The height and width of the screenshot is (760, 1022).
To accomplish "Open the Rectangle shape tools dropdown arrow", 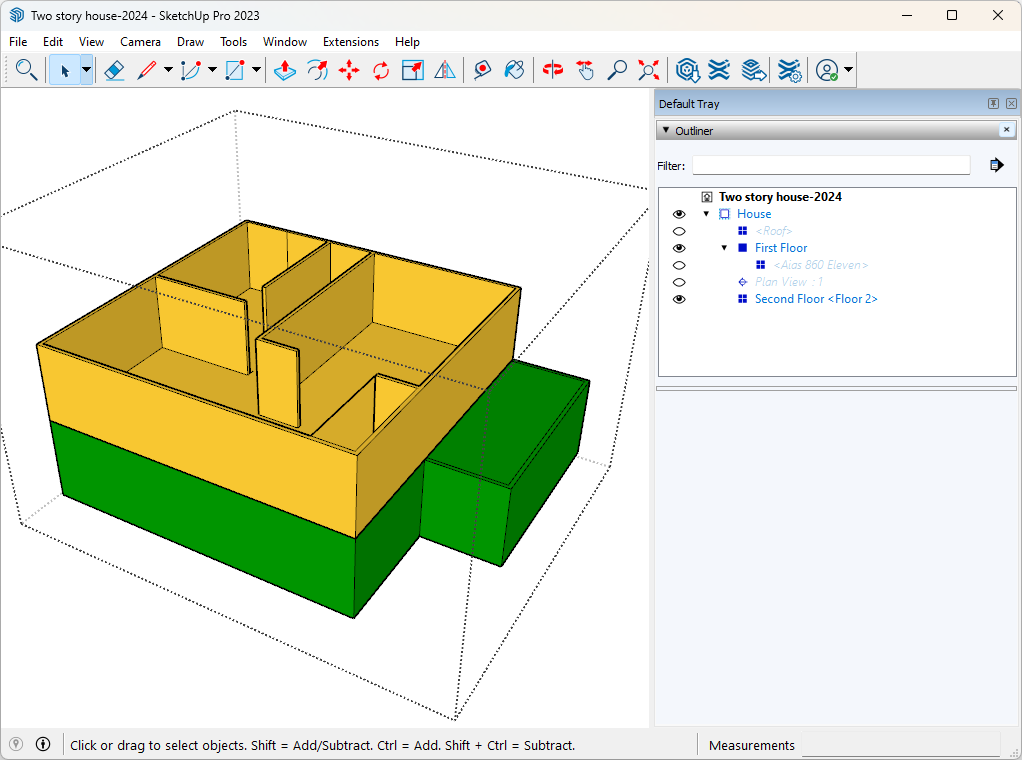I will [257, 70].
